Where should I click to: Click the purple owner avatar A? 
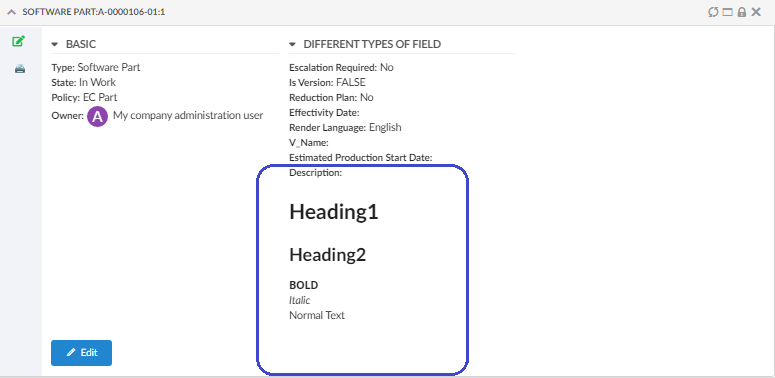tap(98, 117)
